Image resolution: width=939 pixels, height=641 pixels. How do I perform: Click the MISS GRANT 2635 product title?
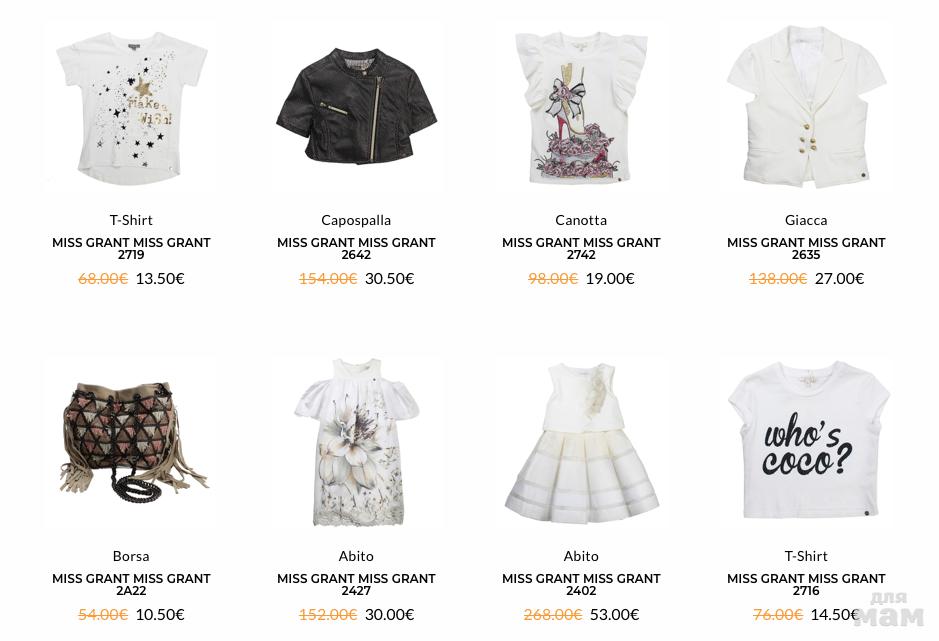[806, 248]
